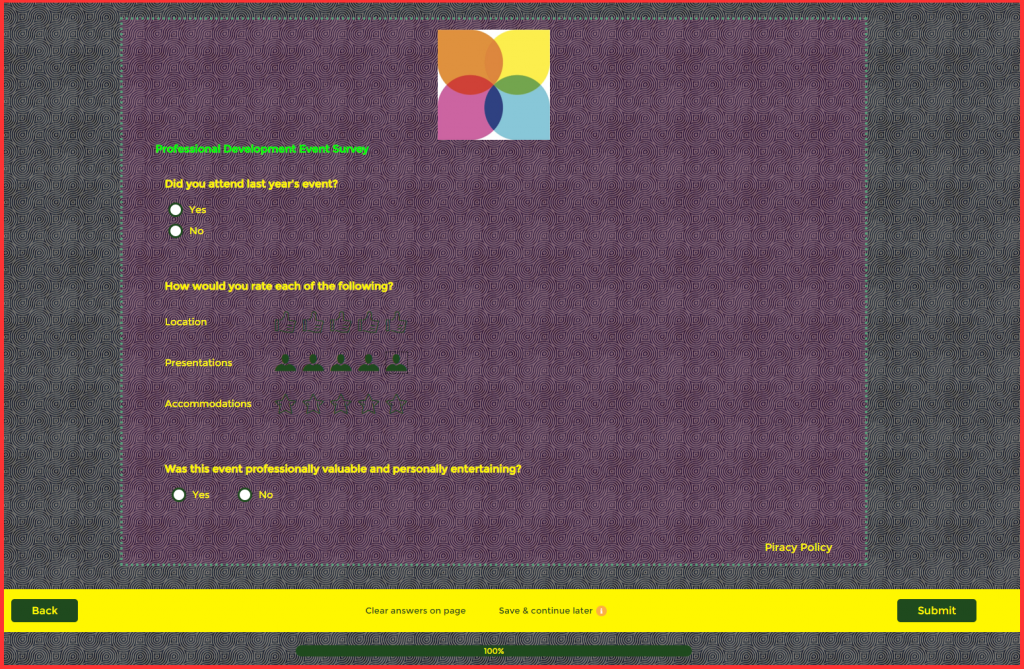1024x669 pixels.
Task: Select the middle rating figure for Location
Action: pos(340,323)
